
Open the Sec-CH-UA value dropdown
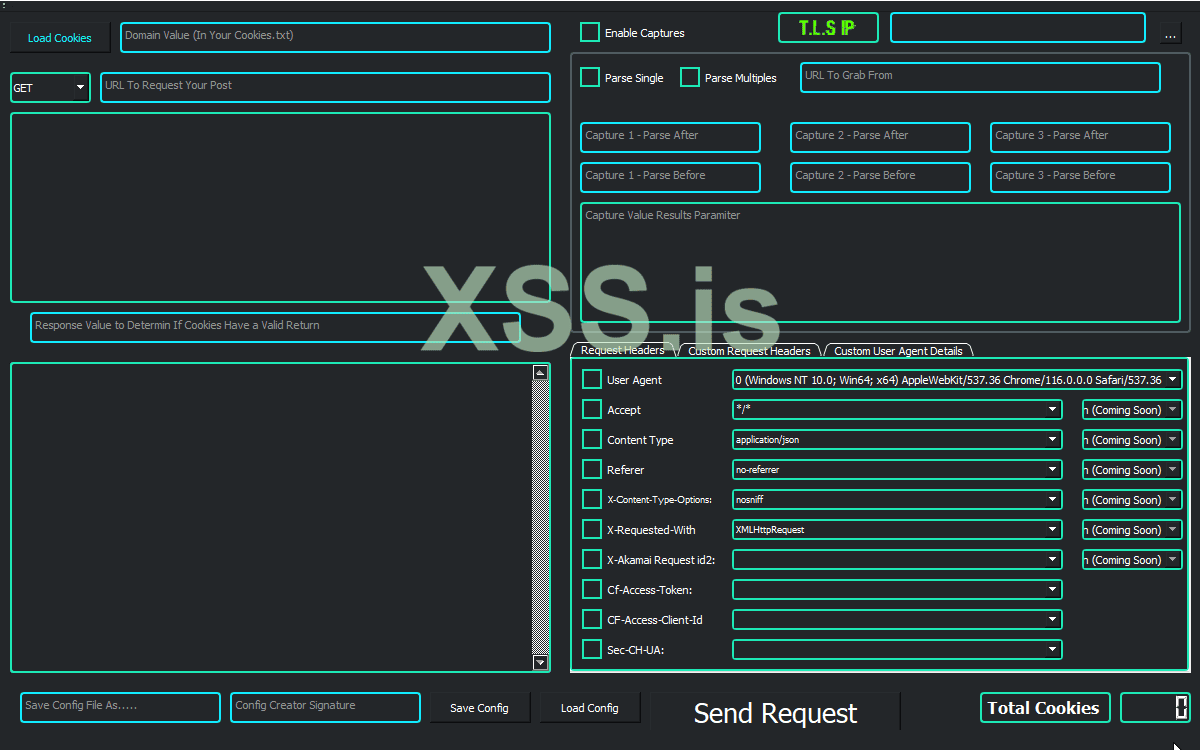[x=897, y=649]
